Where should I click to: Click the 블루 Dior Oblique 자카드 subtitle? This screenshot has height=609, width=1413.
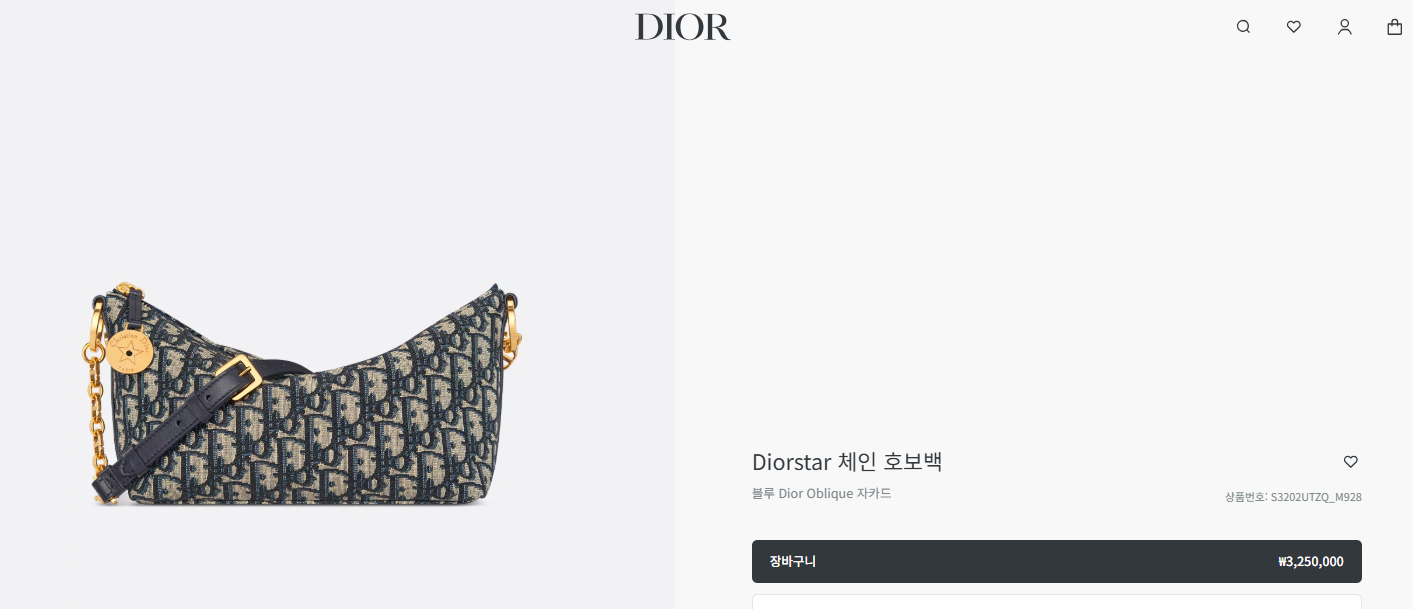(x=821, y=493)
